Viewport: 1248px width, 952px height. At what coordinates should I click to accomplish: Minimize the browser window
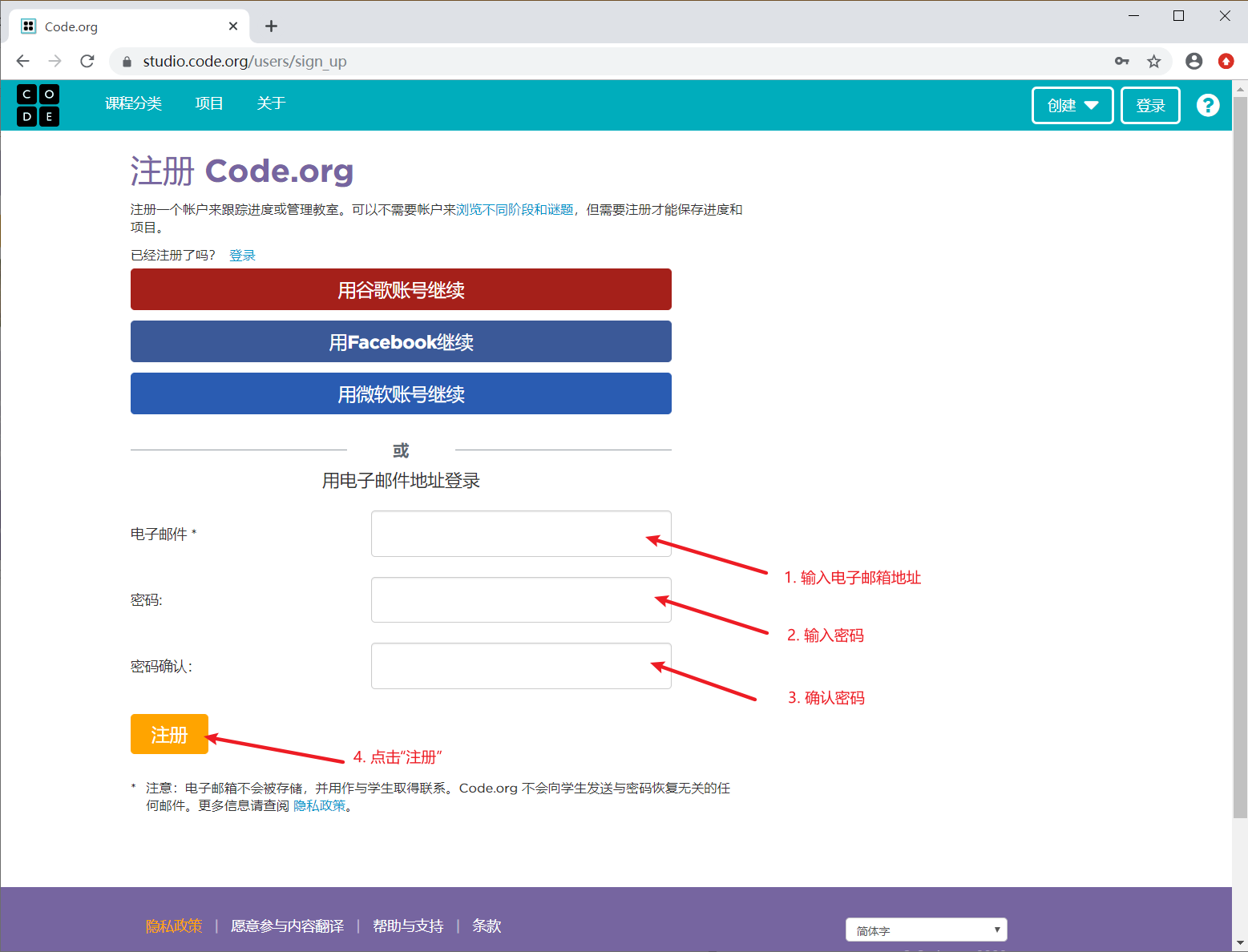1133,15
